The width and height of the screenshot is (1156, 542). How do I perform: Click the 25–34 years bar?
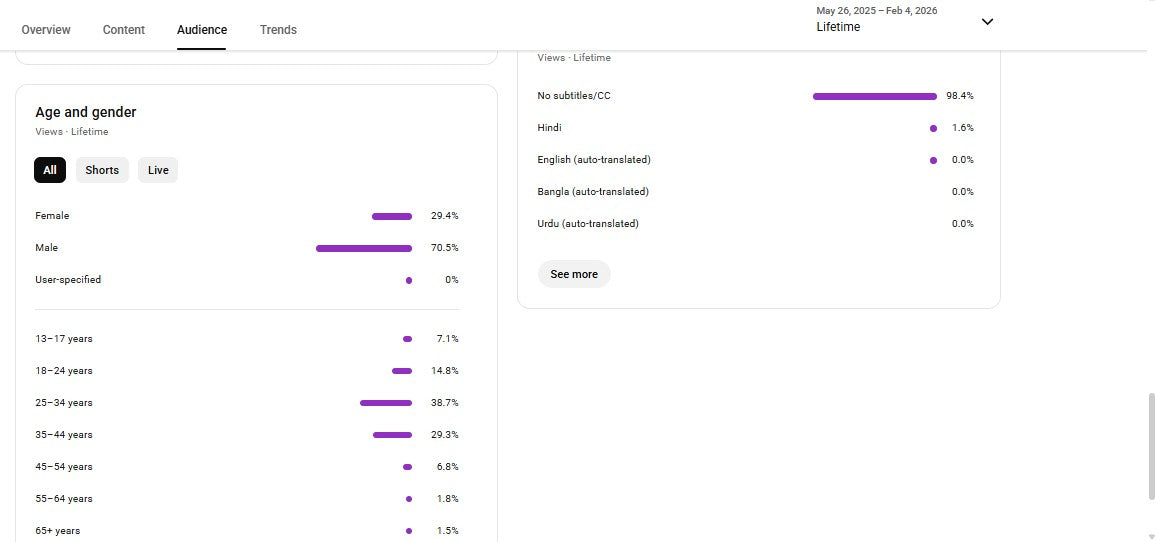coord(386,403)
